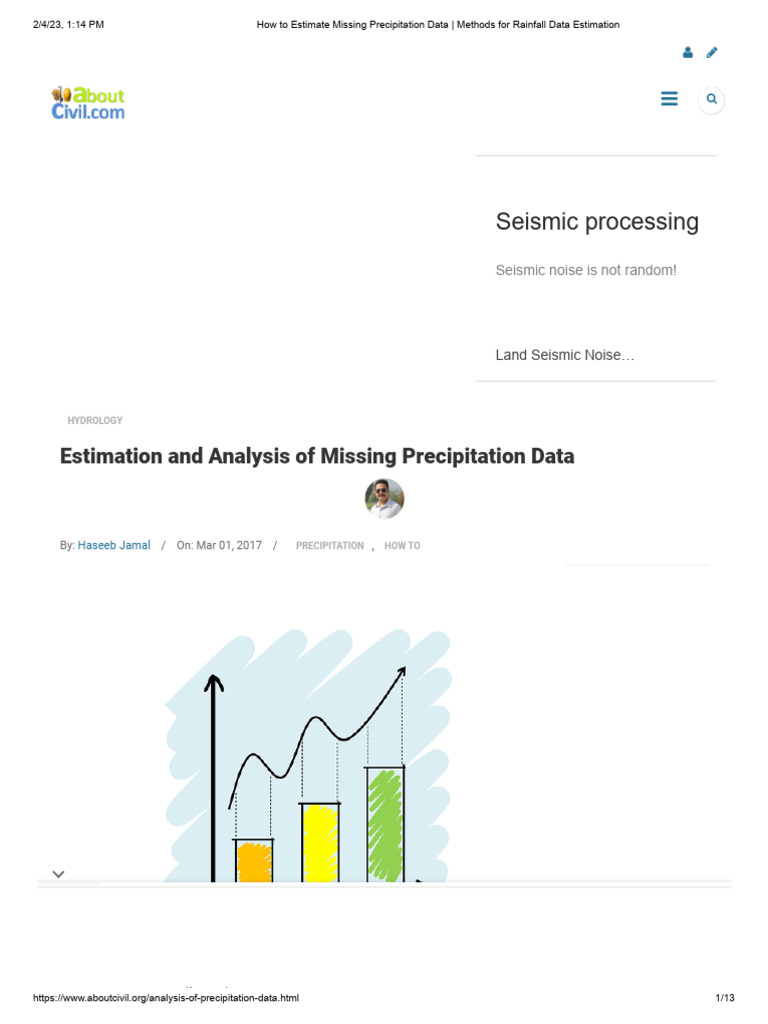
Task: Open the Land Seismic Noise… link
Action: click(x=565, y=355)
